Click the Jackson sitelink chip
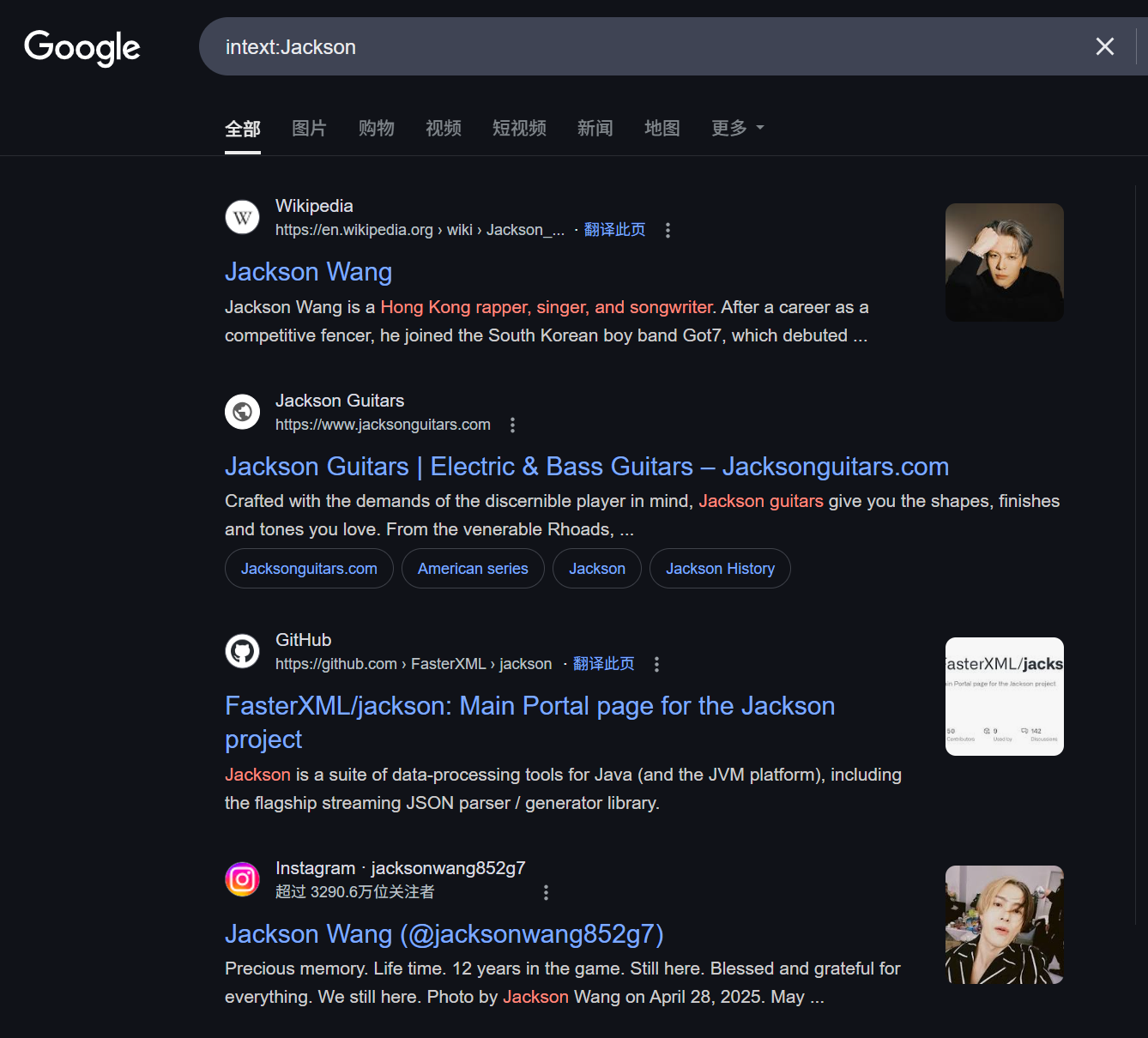 click(x=597, y=569)
